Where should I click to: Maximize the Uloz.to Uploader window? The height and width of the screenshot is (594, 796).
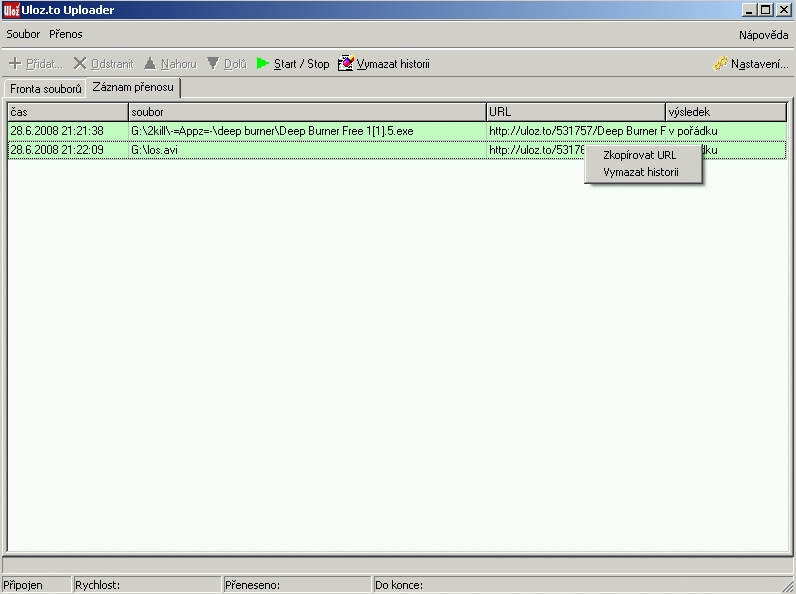[766, 10]
